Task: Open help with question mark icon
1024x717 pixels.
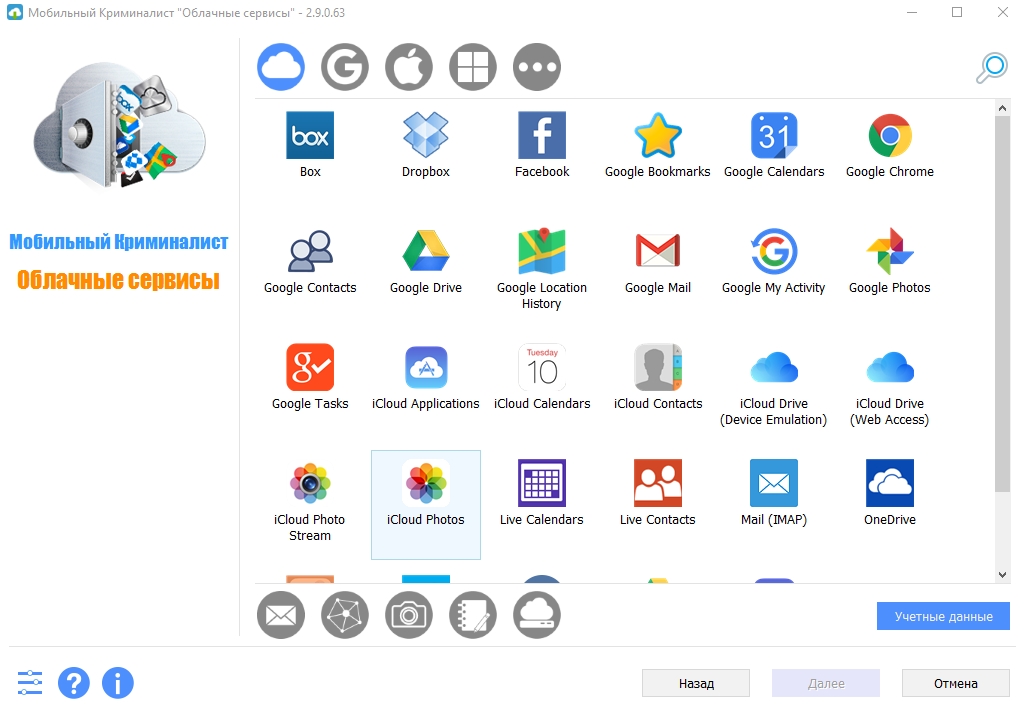Action: [74, 683]
